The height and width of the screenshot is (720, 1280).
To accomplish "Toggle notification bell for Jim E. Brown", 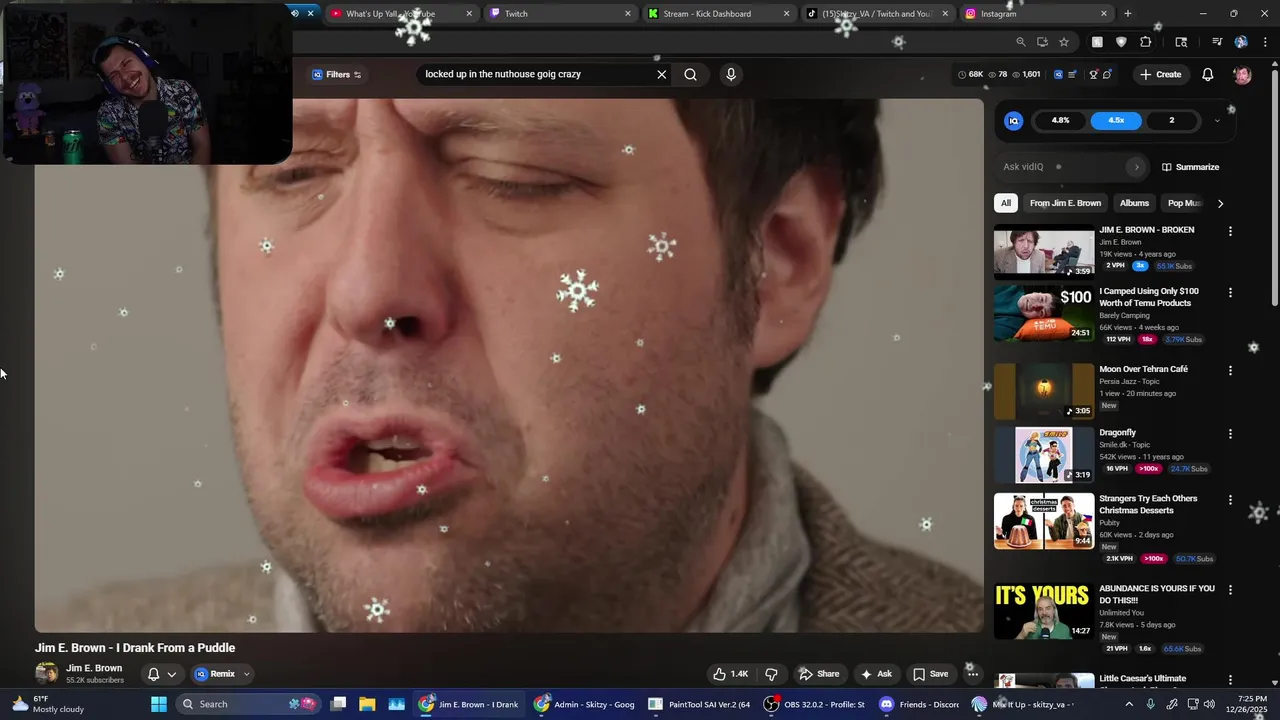I will click(153, 674).
